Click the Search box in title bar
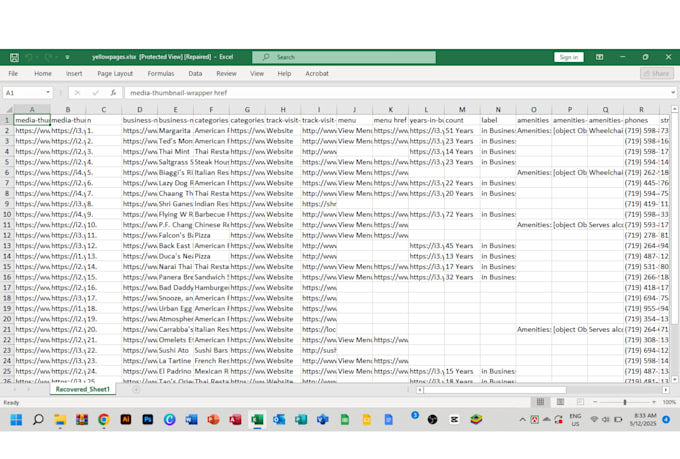Image resolution: width=680 pixels, height=459 pixels. pos(344,57)
